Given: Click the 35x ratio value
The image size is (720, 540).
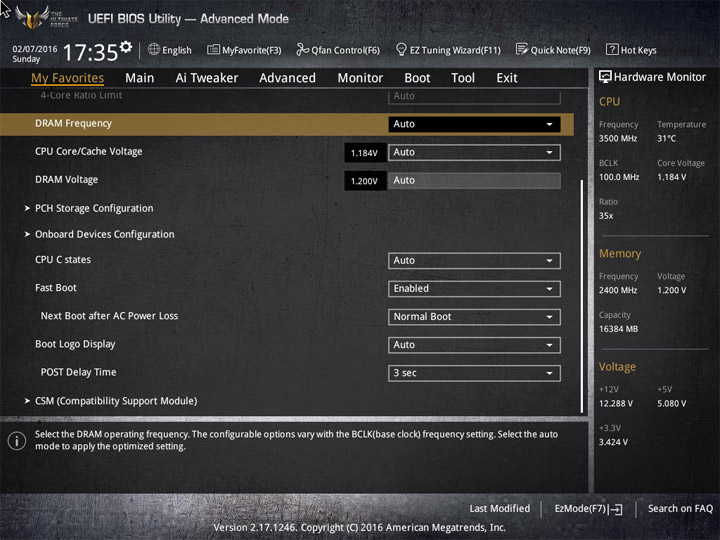Looking at the screenshot, I should (x=606, y=215).
